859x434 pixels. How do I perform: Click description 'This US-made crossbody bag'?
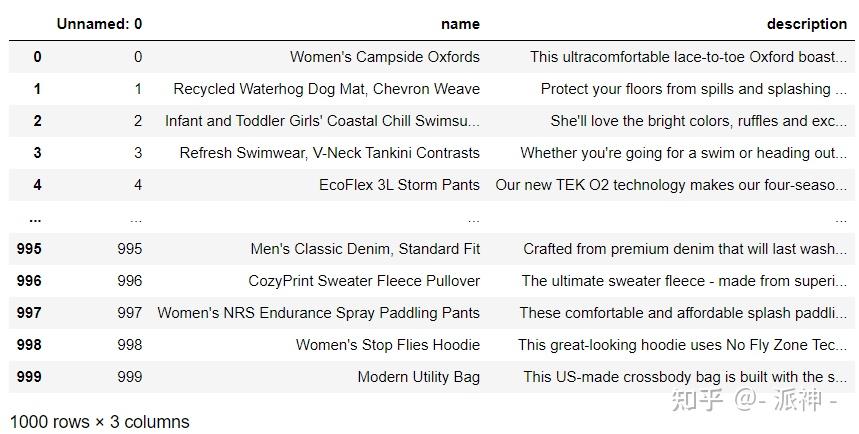[685, 377]
